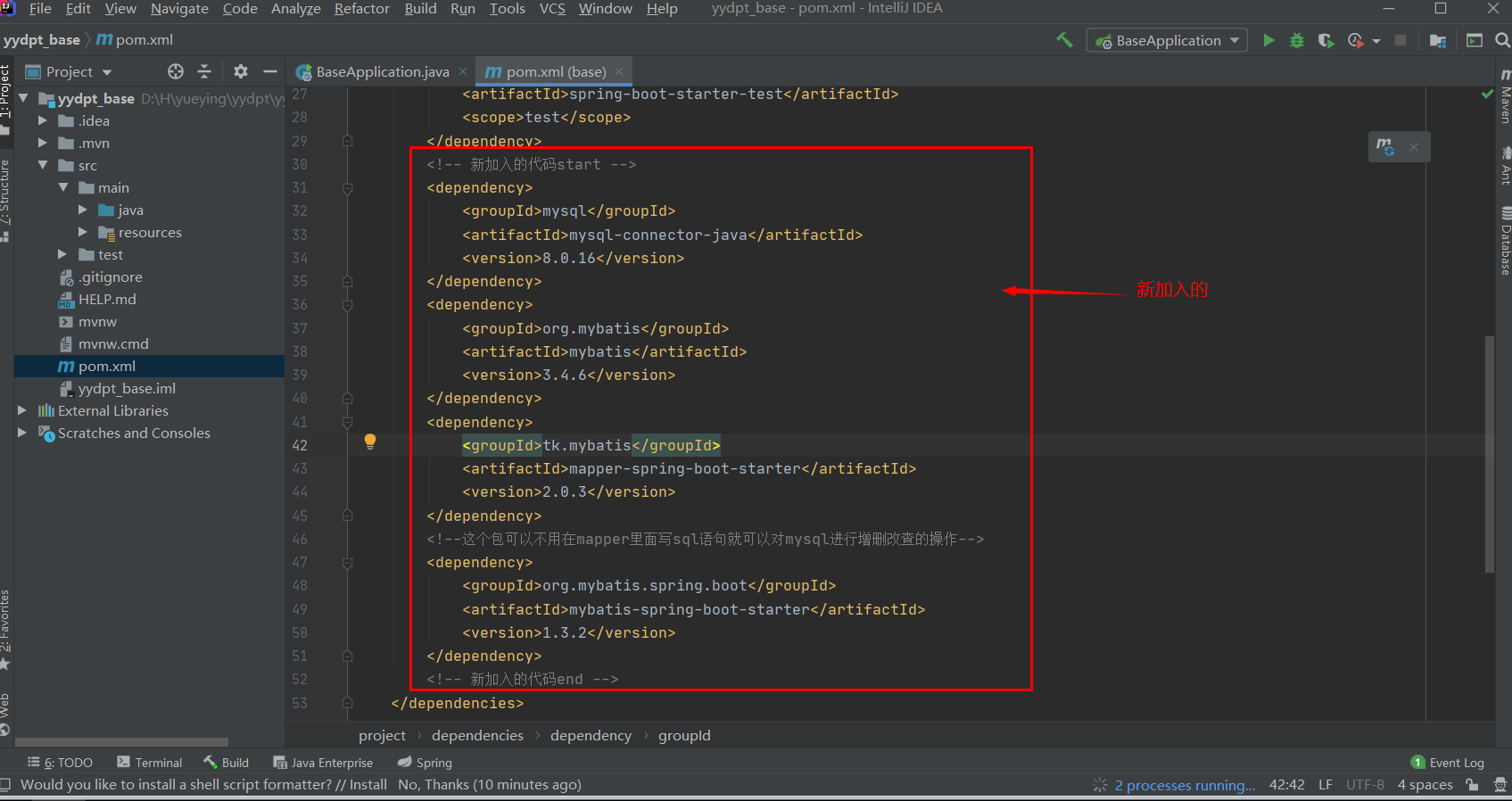Screen dimensions: 1512x801
Task: Click the yellow intention lightbulb
Action: point(370,442)
